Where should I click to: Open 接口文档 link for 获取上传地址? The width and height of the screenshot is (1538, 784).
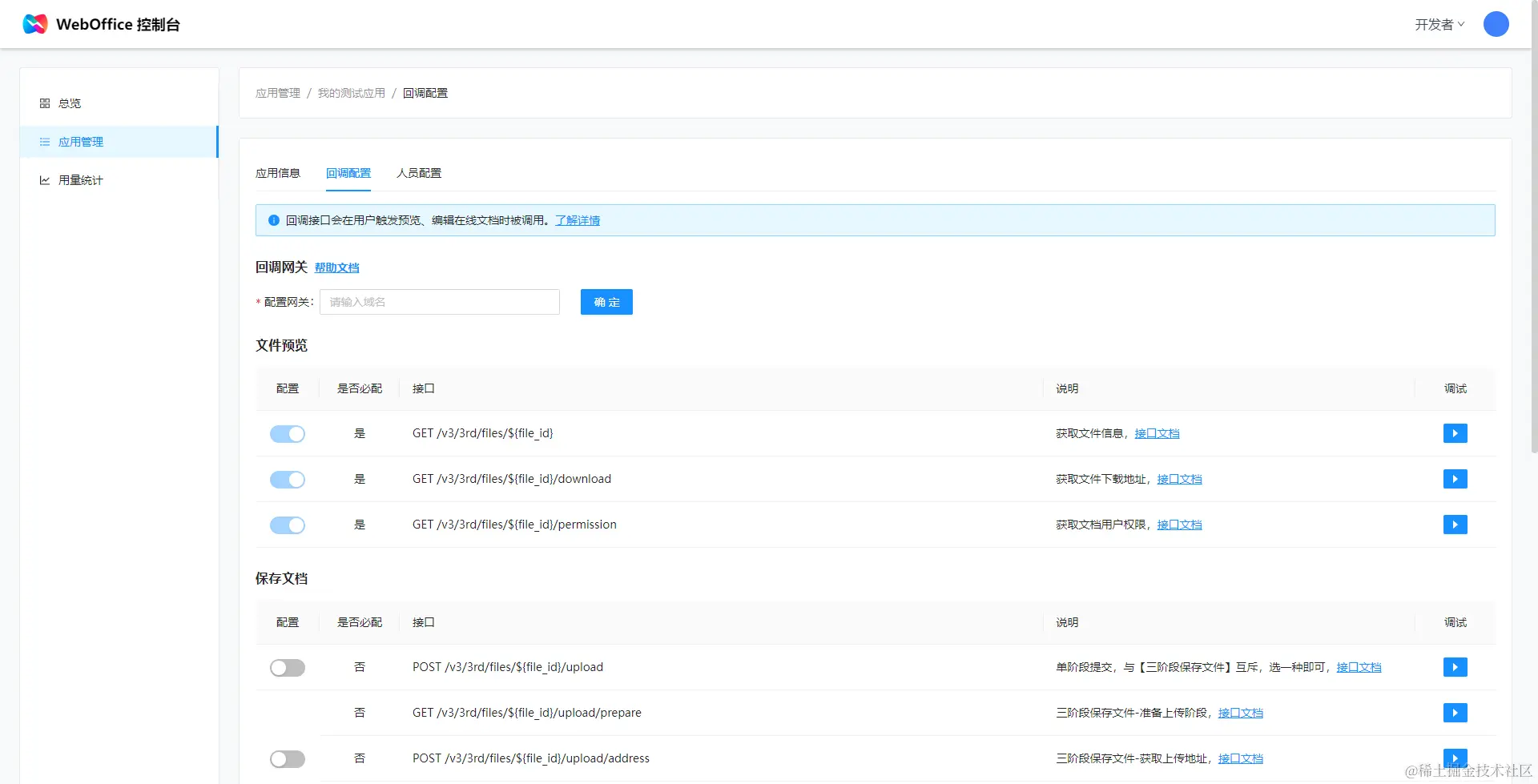tap(1240, 758)
